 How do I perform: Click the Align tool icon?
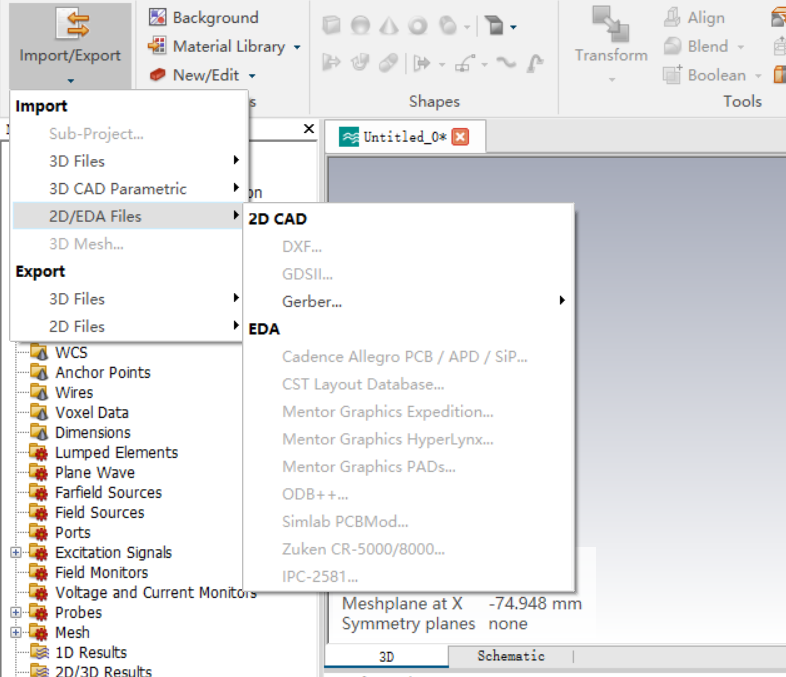[x=673, y=18]
